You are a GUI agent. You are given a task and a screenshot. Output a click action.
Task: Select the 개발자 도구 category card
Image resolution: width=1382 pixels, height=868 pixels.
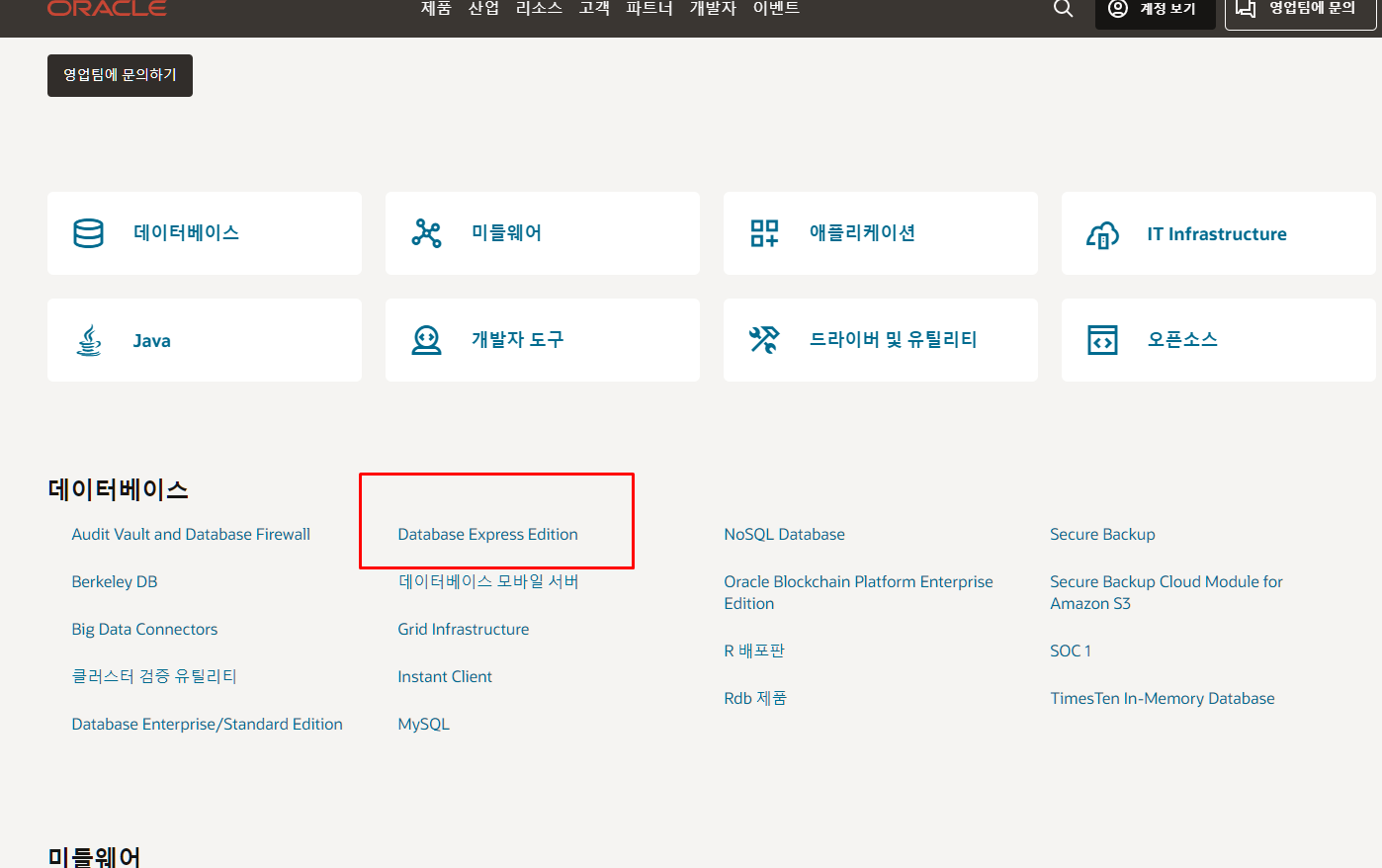[543, 340]
